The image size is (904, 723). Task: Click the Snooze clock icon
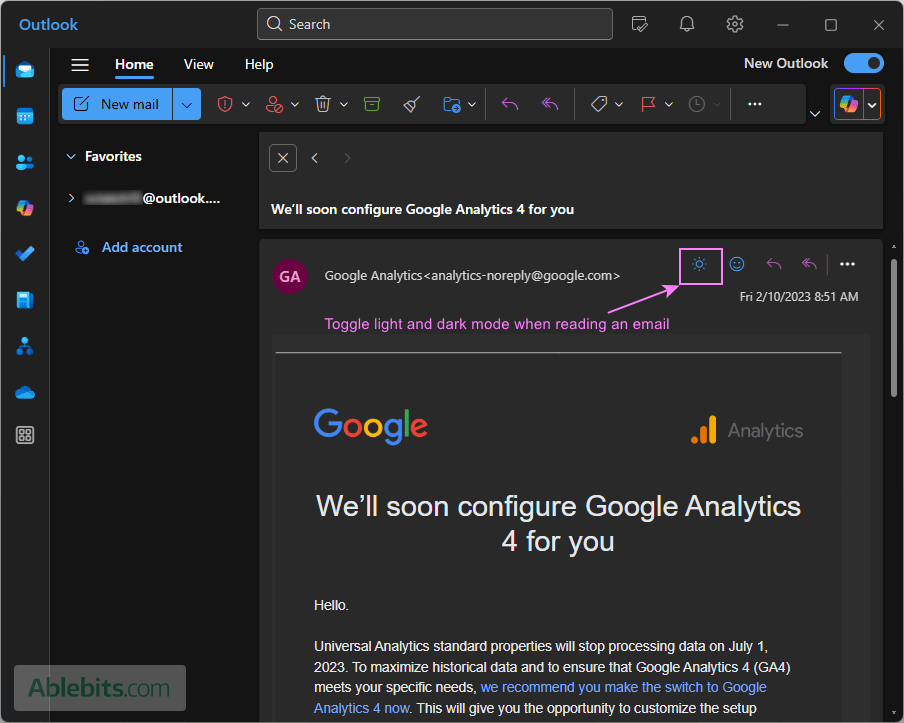(x=696, y=104)
